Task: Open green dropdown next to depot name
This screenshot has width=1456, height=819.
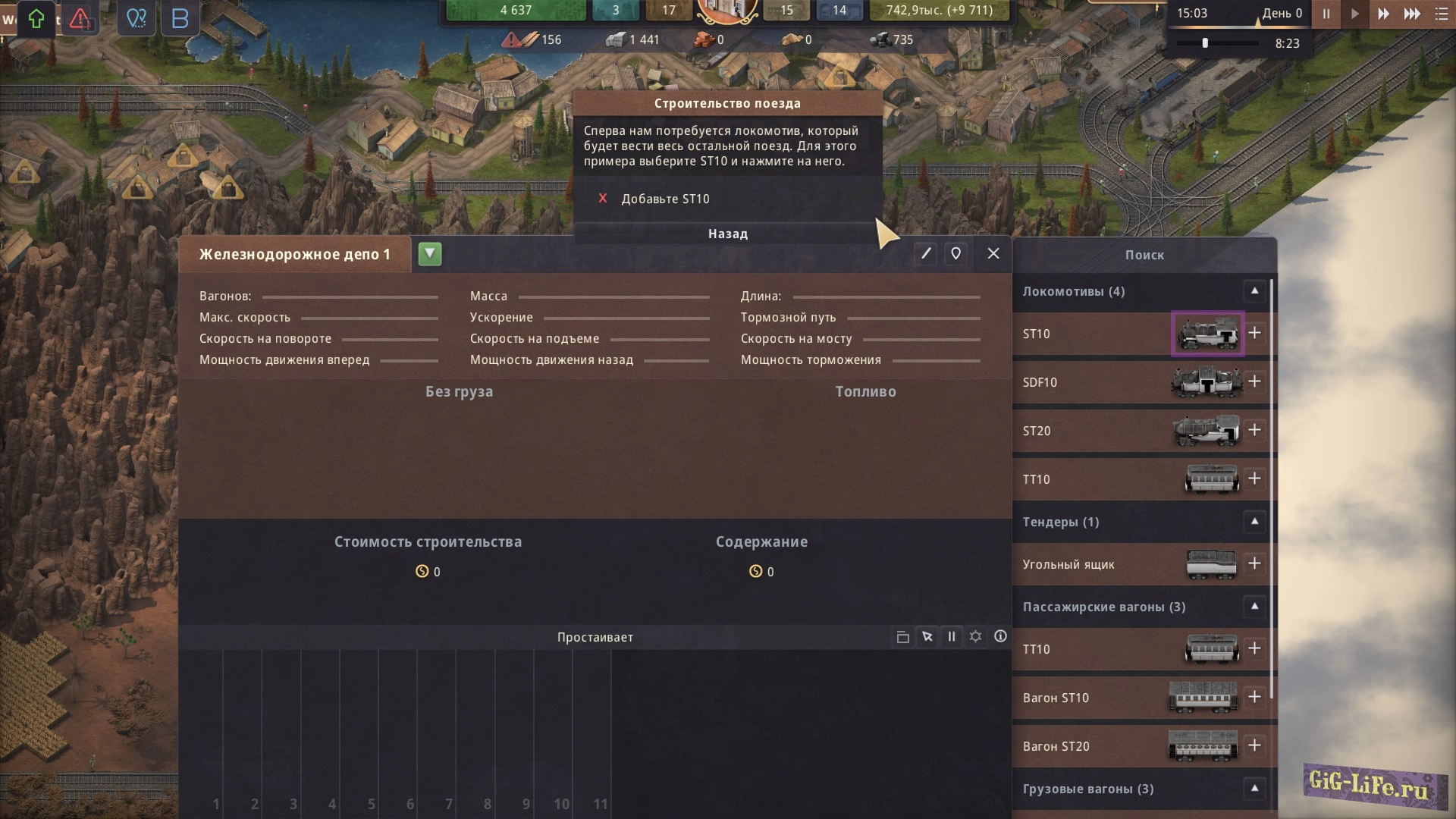Action: [x=429, y=254]
